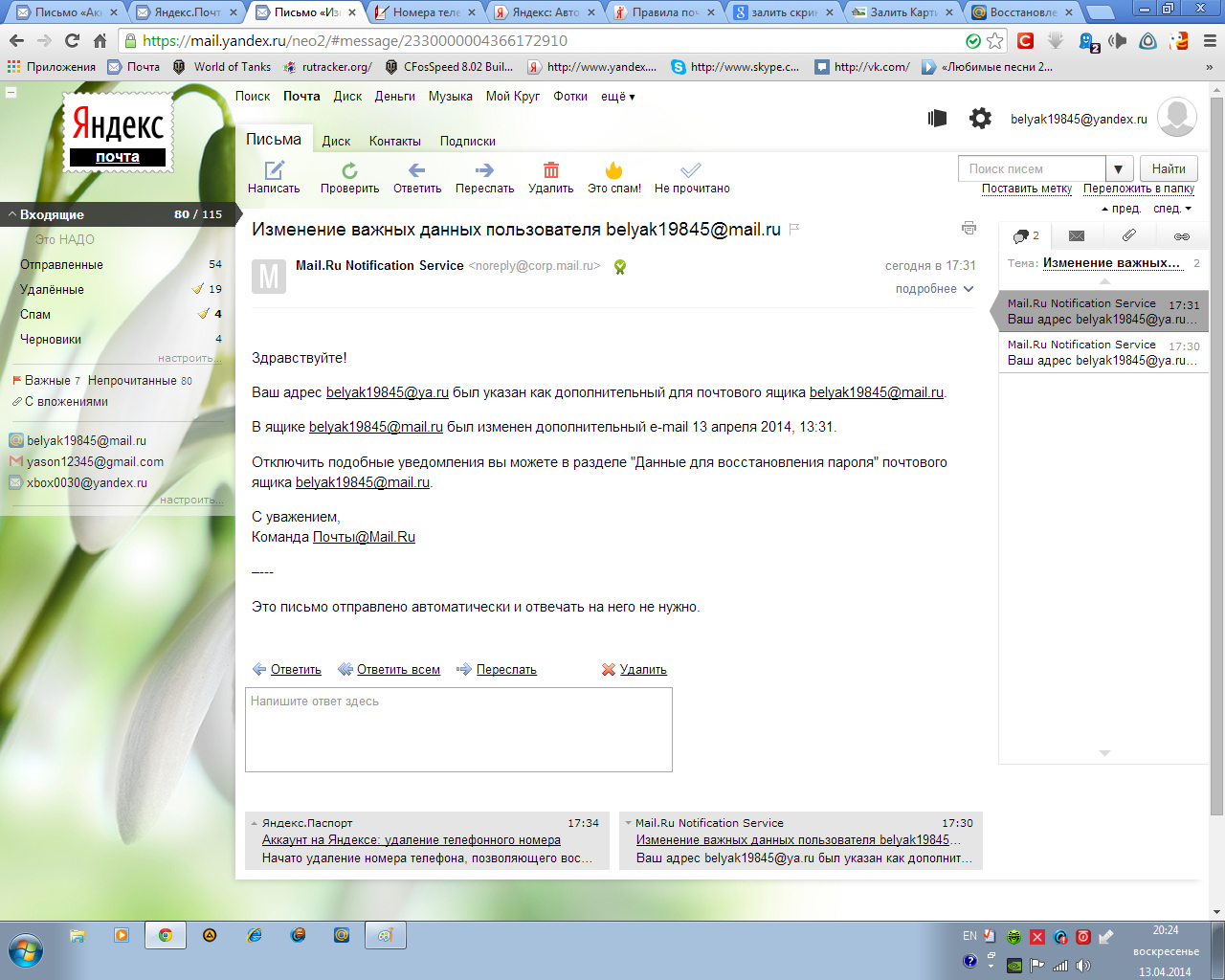Select the yason12345@gmail.com mailbox
Screen dimensions: 1225x980
(95, 461)
